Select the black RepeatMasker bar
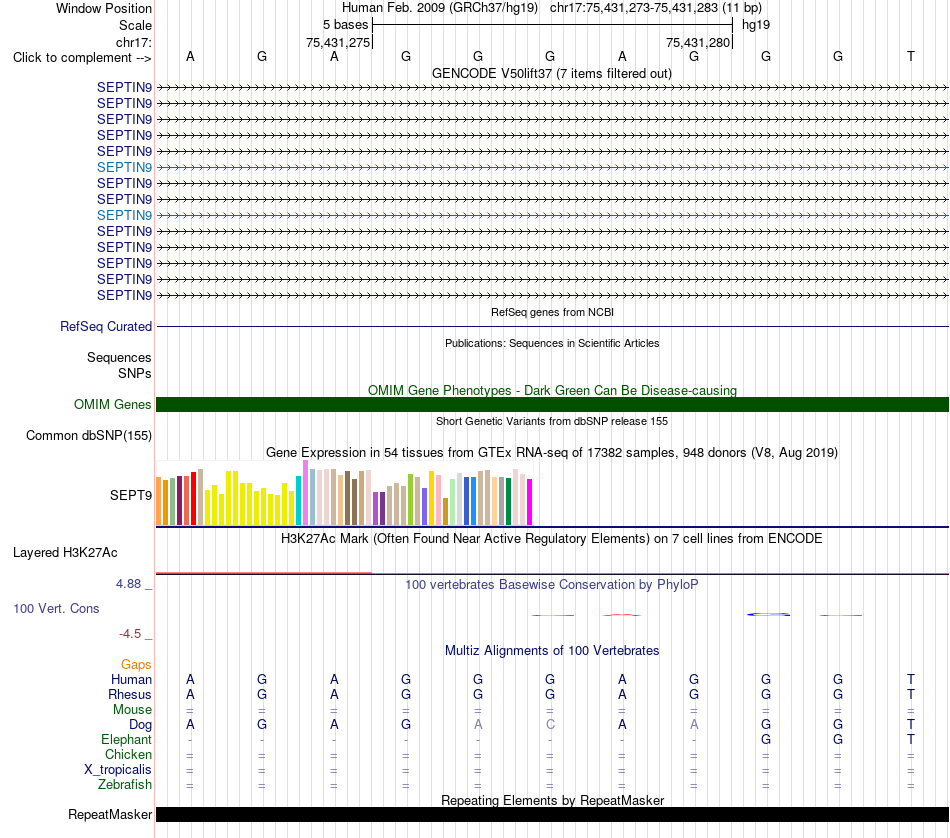The height and width of the screenshot is (838, 950). (x=552, y=815)
